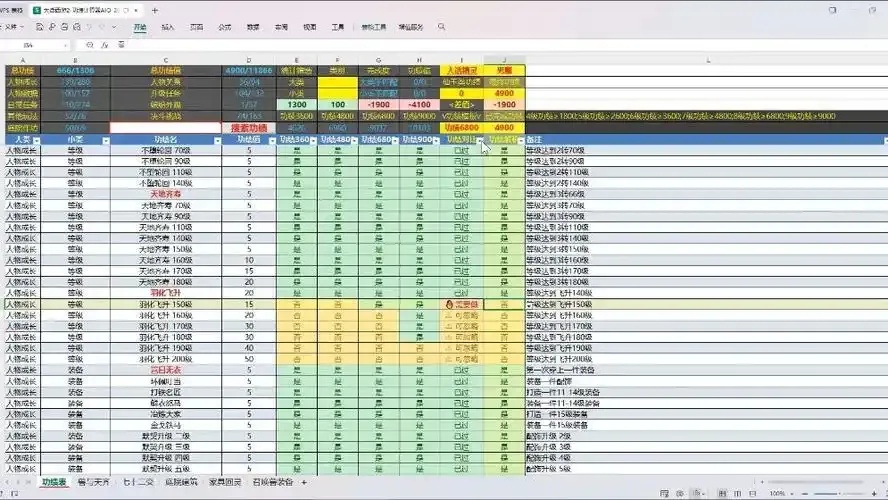Image resolution: width=888 pixels, height=500 pixels.
Task: Switch to the 召唤兽装备 sheet tab
Action: coord(273,482)
